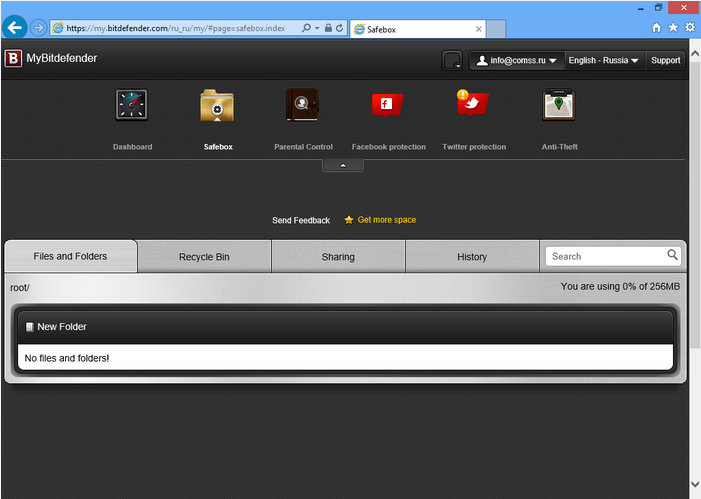The height and width of the screenshot is (499, 701).
Task: Click the 'No files and folders!' message
Action: [x=67, y=358]
